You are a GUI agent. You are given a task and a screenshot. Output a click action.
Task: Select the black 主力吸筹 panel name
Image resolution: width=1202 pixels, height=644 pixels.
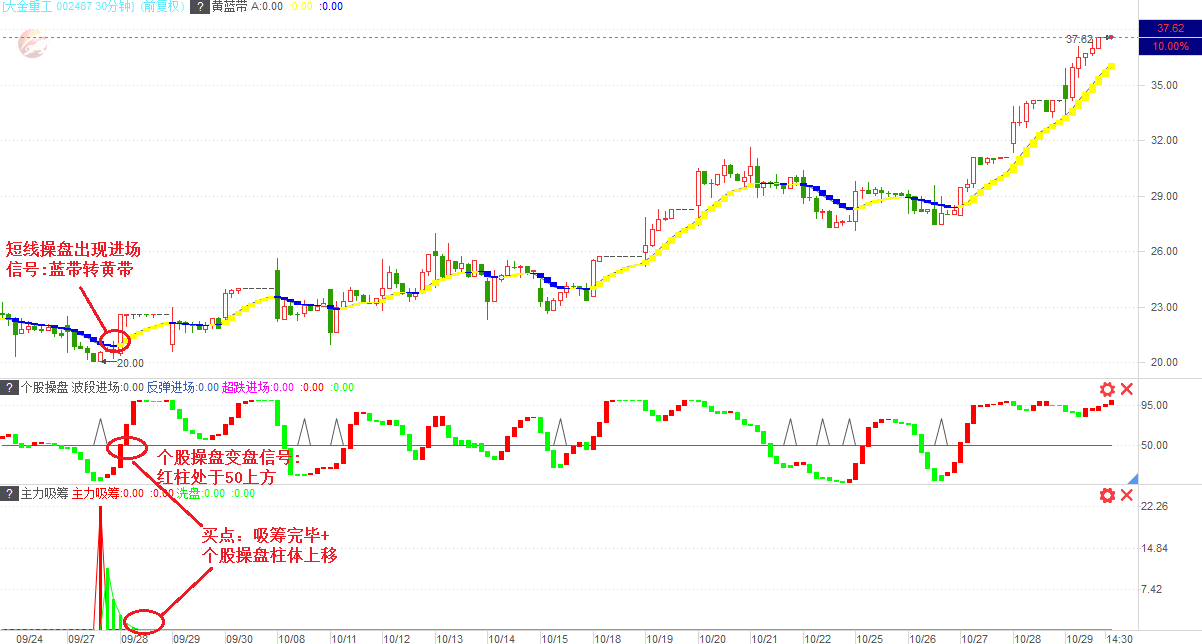click(x=43, y=493)
